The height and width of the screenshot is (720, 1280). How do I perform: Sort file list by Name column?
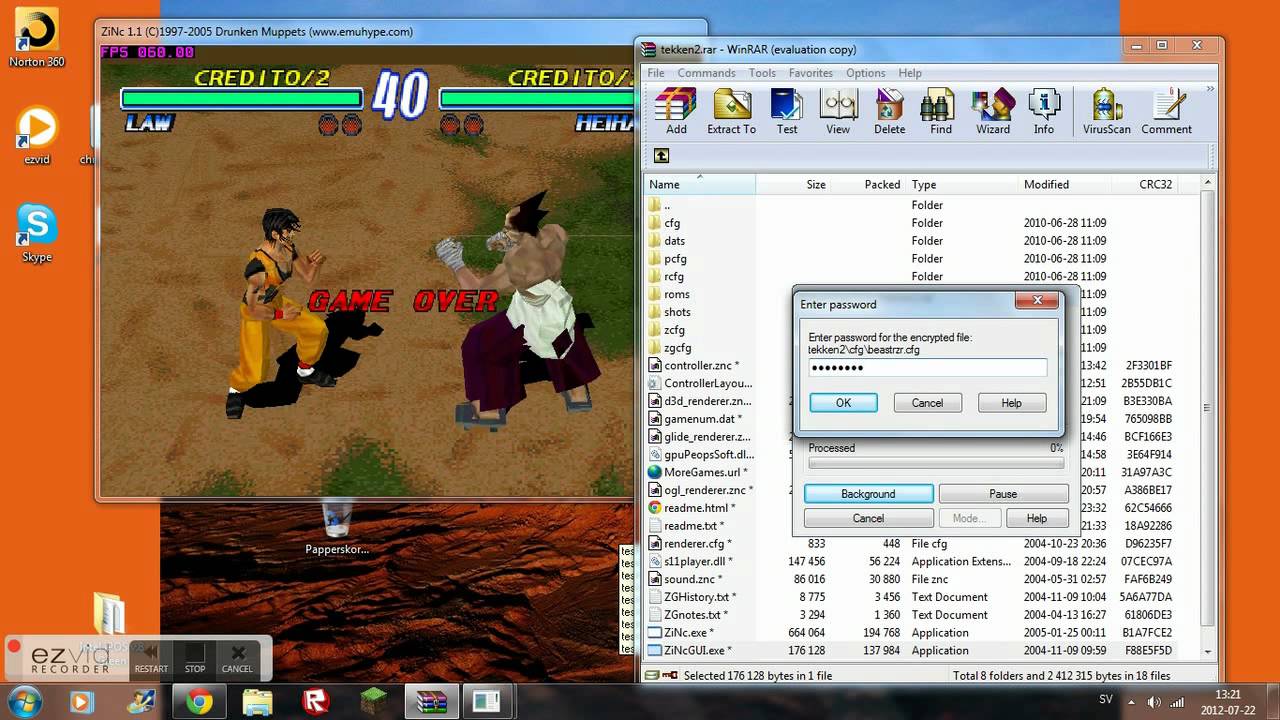(700, 184)
